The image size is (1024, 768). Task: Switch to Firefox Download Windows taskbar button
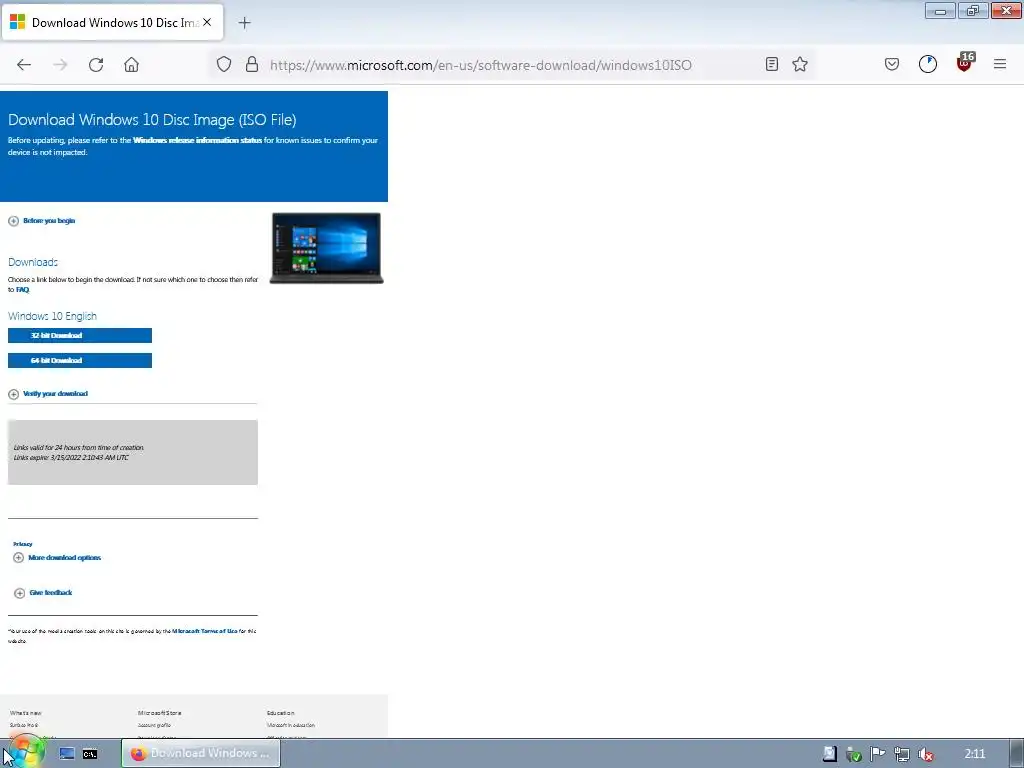click(x=200, y=754)
